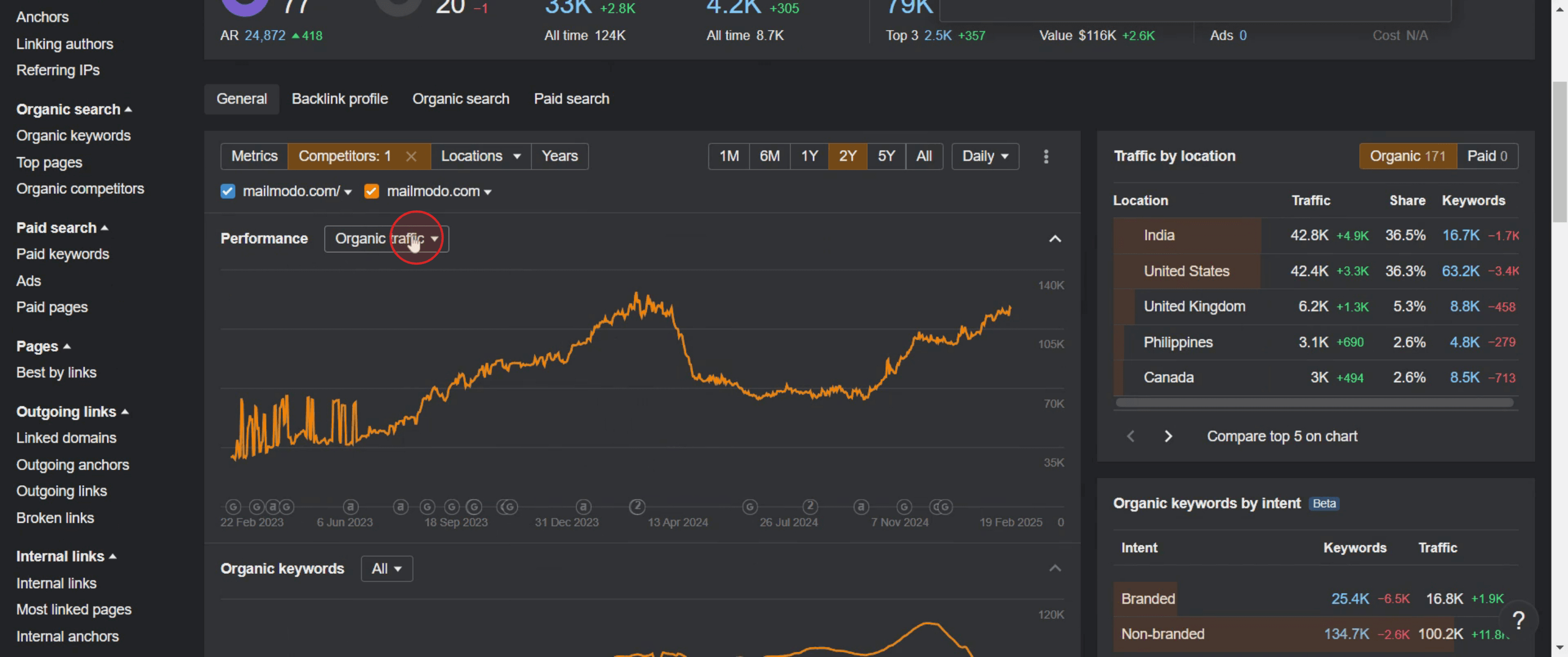
Task: Go to next Traffic by location page
Action: click(1168, 436)
